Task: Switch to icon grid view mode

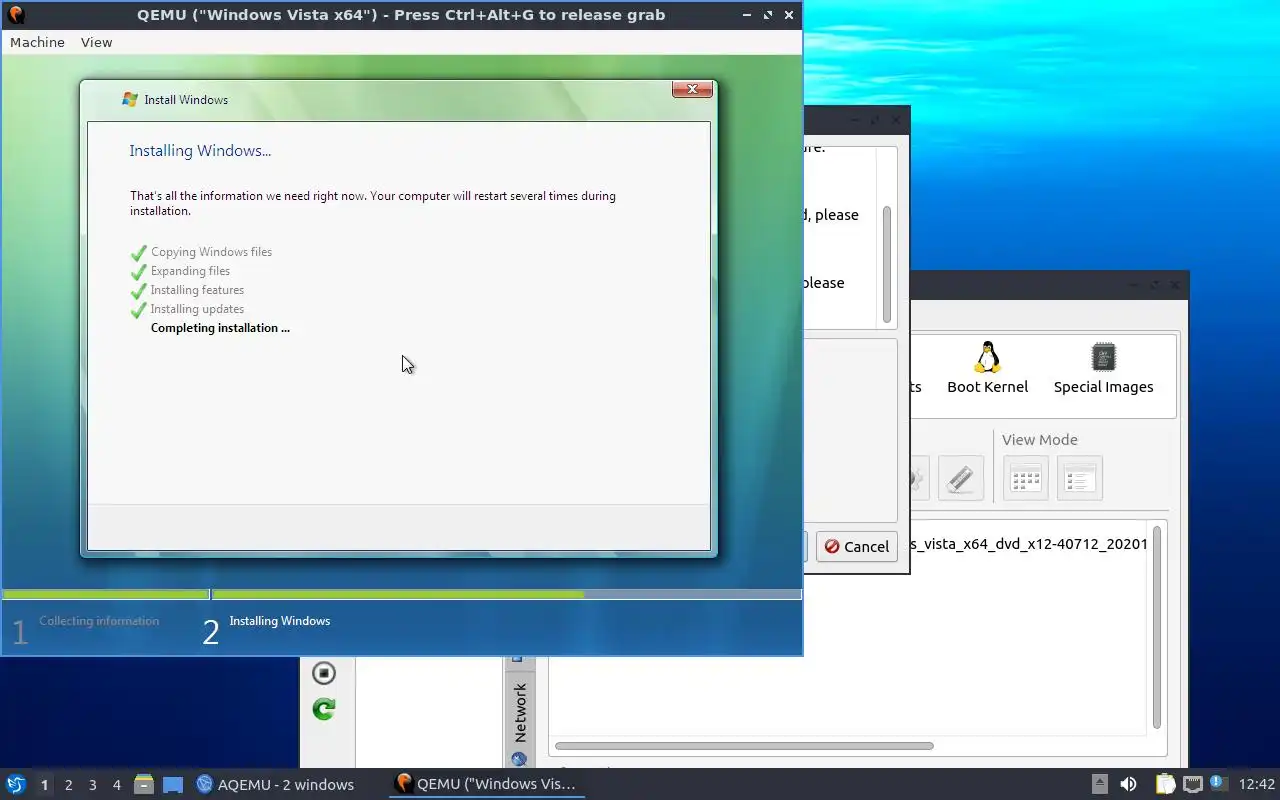Action: [x=1026, y=478]
